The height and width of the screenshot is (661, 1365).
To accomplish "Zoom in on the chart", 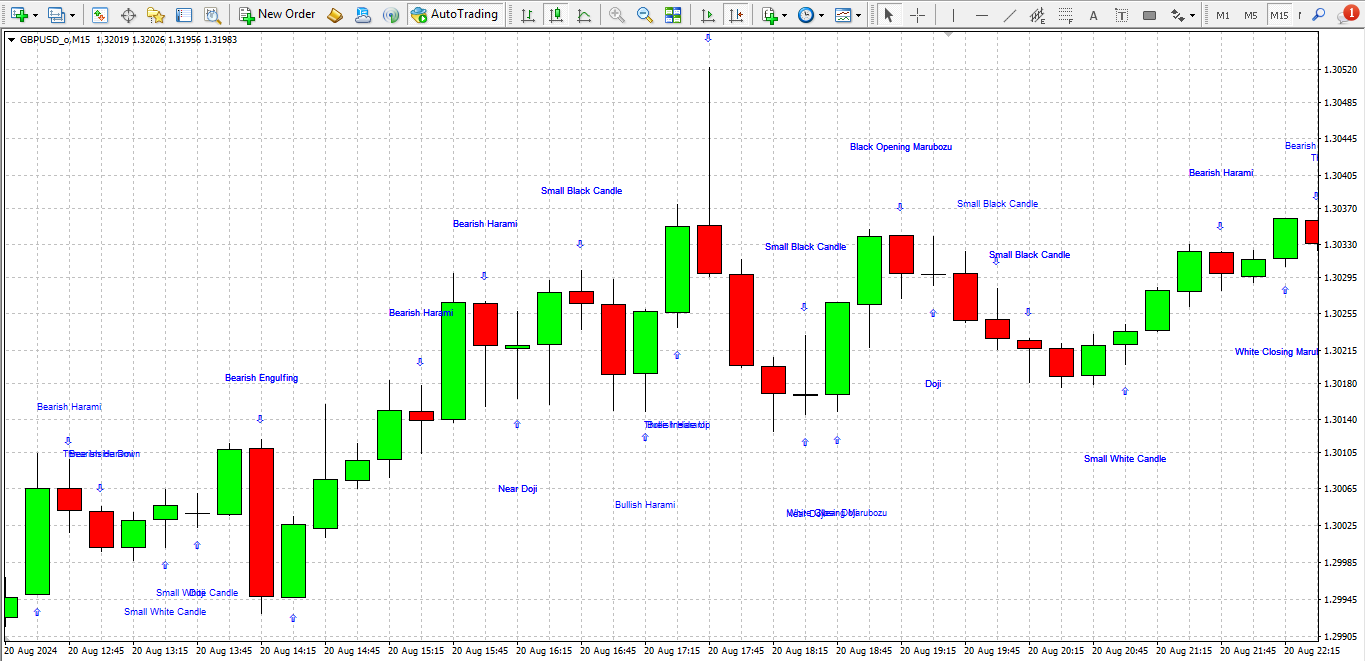I will [617, 15].
